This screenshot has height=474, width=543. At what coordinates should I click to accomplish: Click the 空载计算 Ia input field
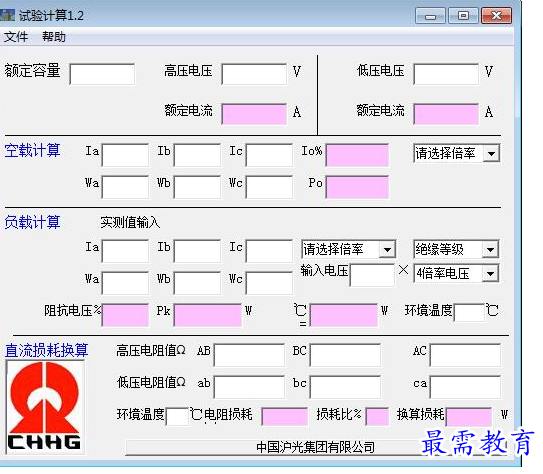click(125, 155)
